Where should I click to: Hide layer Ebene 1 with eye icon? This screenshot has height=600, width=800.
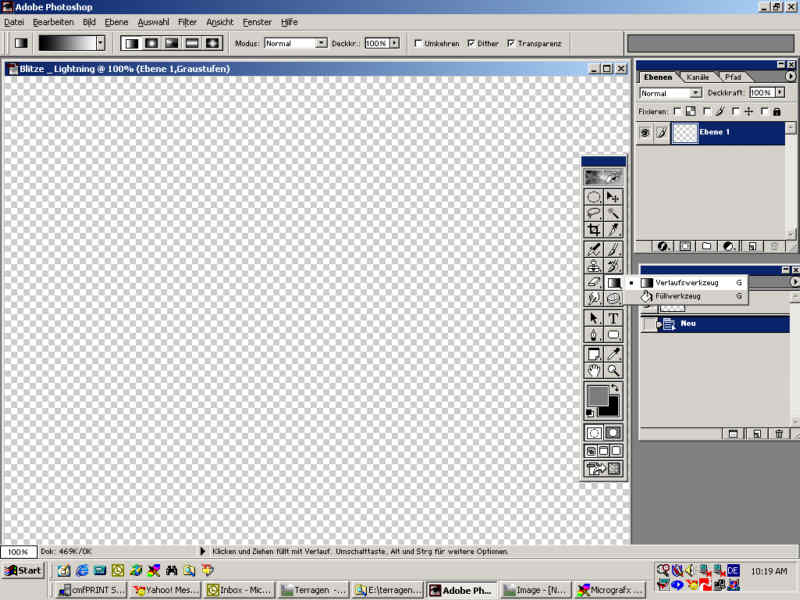(645, 133)
